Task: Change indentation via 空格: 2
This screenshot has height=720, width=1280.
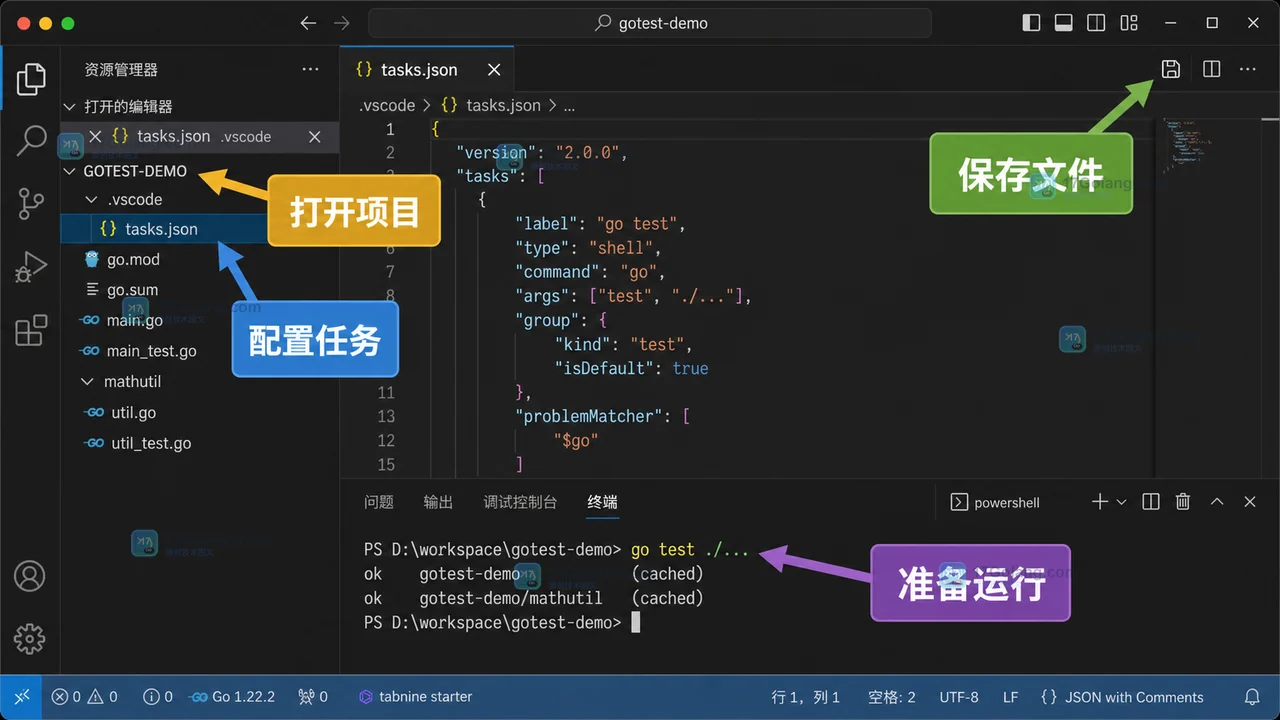Action: (x=892, y=697)
